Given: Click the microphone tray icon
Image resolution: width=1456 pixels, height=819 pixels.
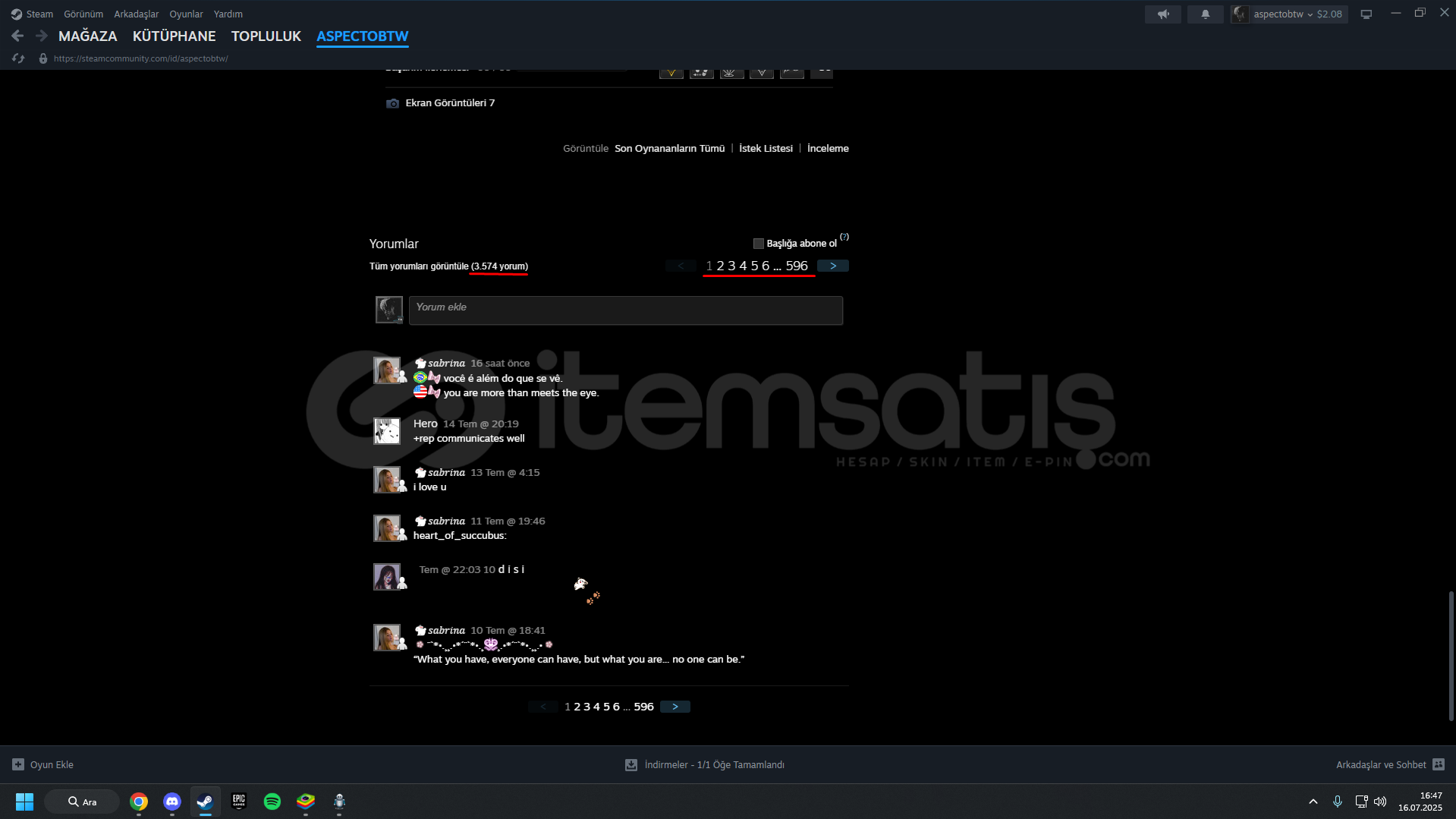Looking at the screenshot, I should click(1338, 802).
